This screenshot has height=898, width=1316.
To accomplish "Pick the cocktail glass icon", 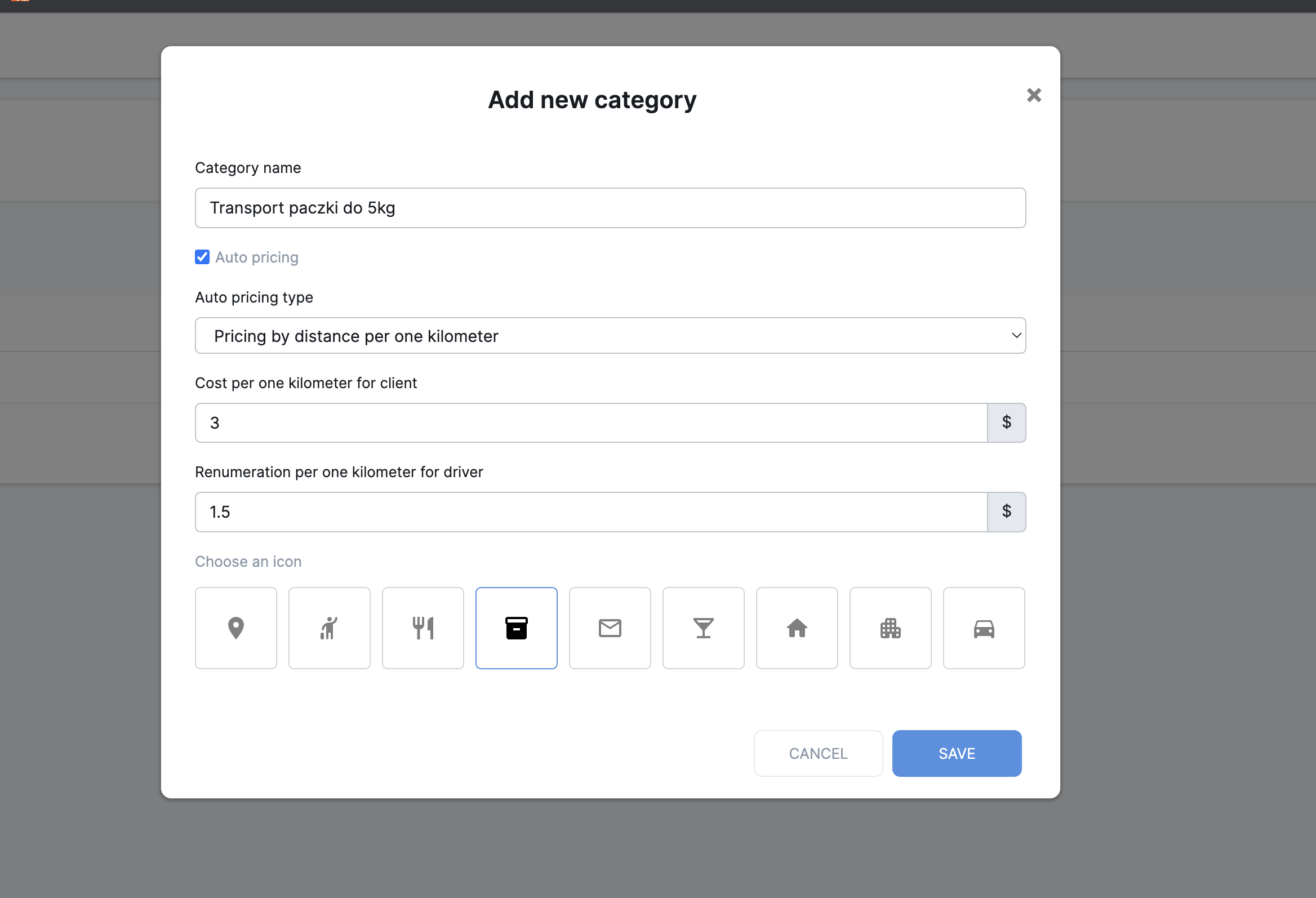I will (703, 628).
